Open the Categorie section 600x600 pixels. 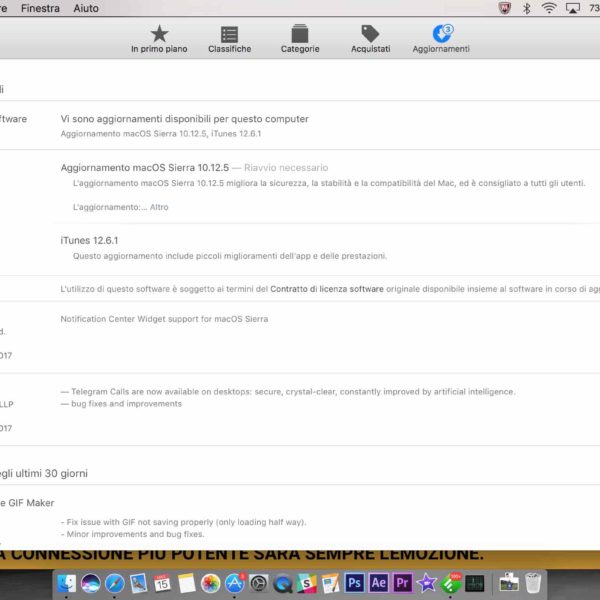click(x=300, y=39)
